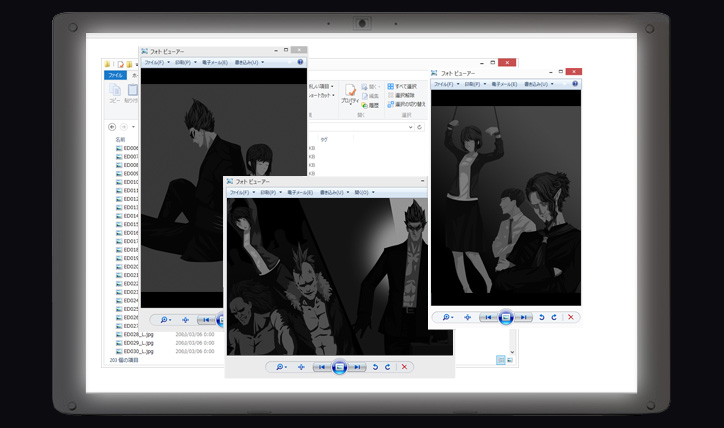Click the fit-to-window icon in the left Photo Viewer

pyautogui.click(x=185, y=319)
